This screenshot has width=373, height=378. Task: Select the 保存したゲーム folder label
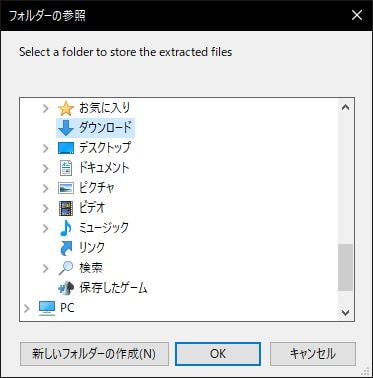tap(113, 288)
